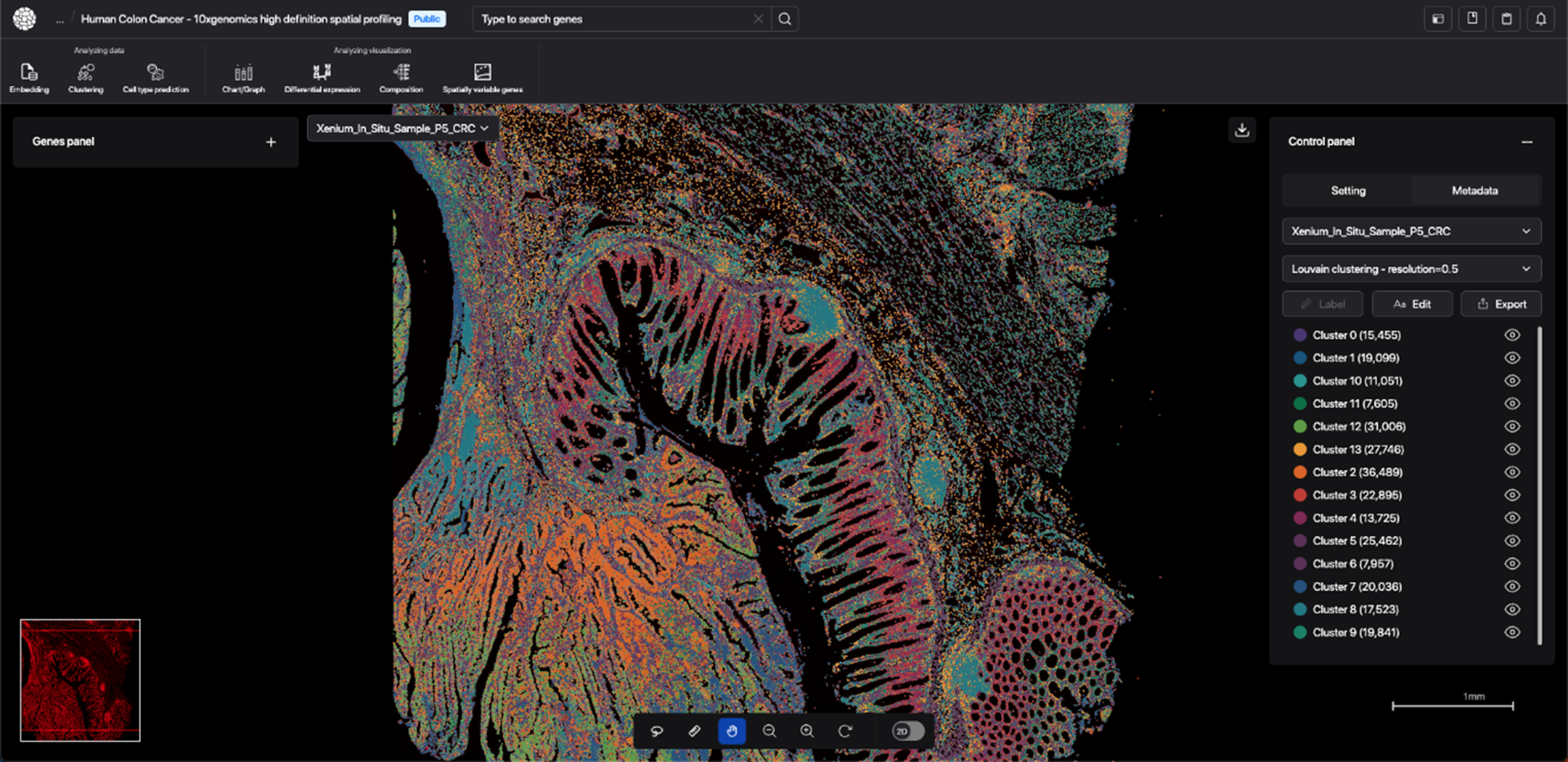The height and width of the screenshot is (762, 1568).
Task: Hide Cluster 0 visibility
Action: (x=1512, y=335)
